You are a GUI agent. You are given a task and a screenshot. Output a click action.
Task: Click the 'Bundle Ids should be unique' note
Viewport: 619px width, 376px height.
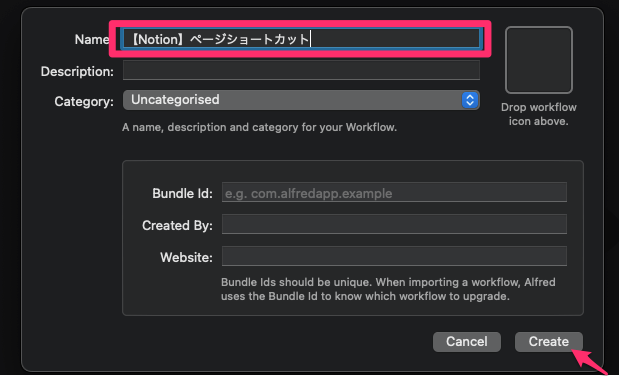tap(388, 289)
